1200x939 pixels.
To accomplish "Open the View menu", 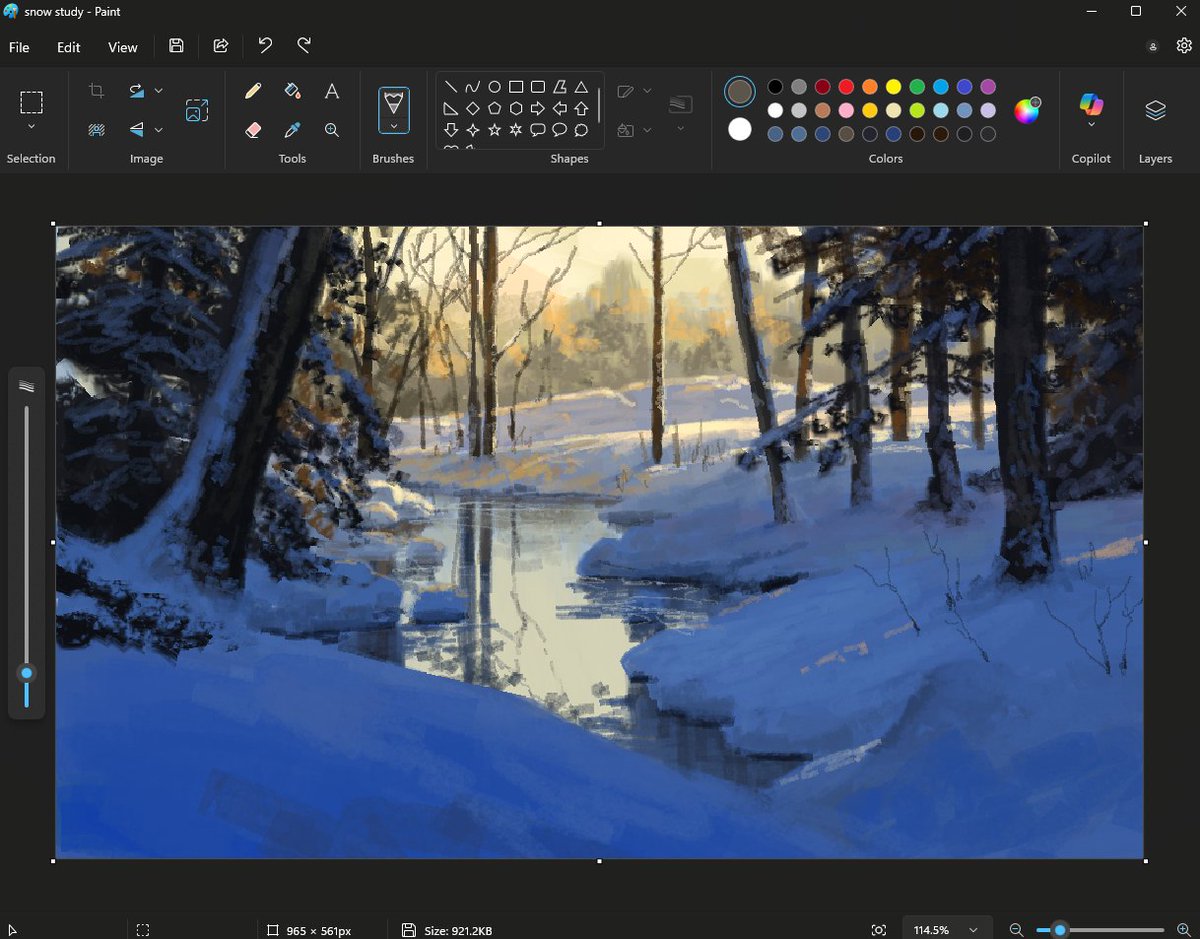I will coord(123,47).
